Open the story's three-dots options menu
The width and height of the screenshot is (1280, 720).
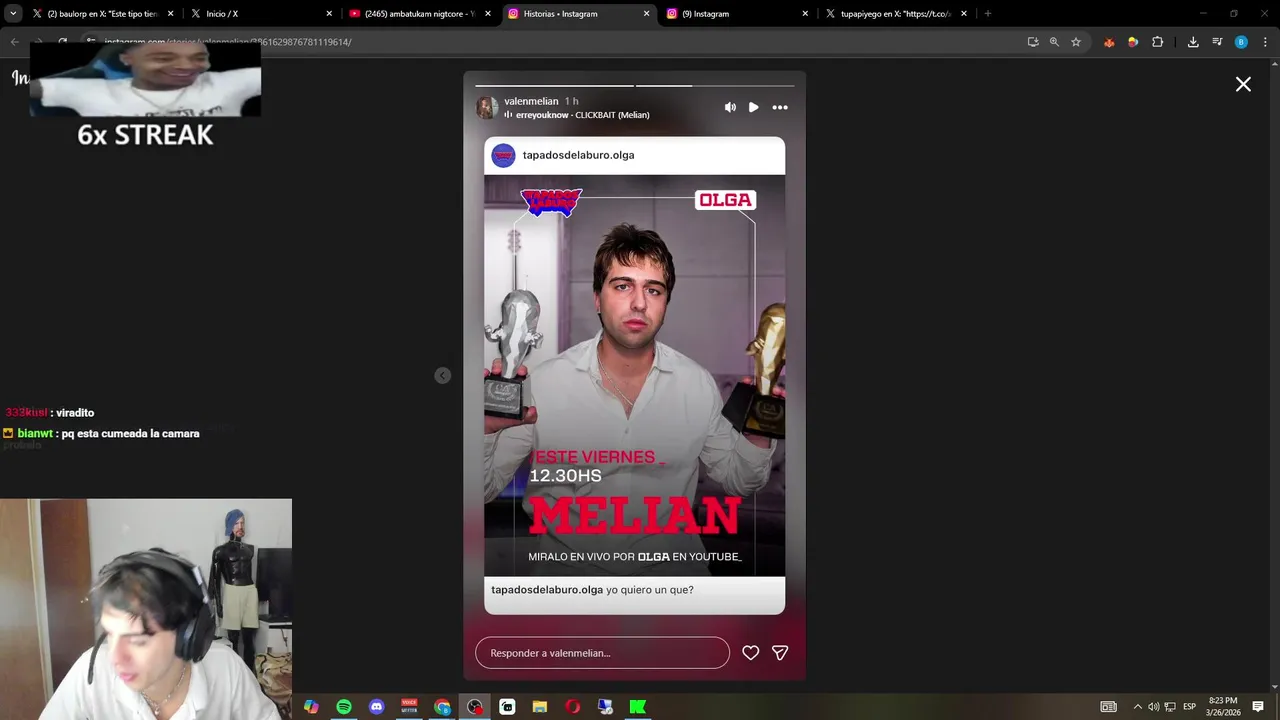780,107
